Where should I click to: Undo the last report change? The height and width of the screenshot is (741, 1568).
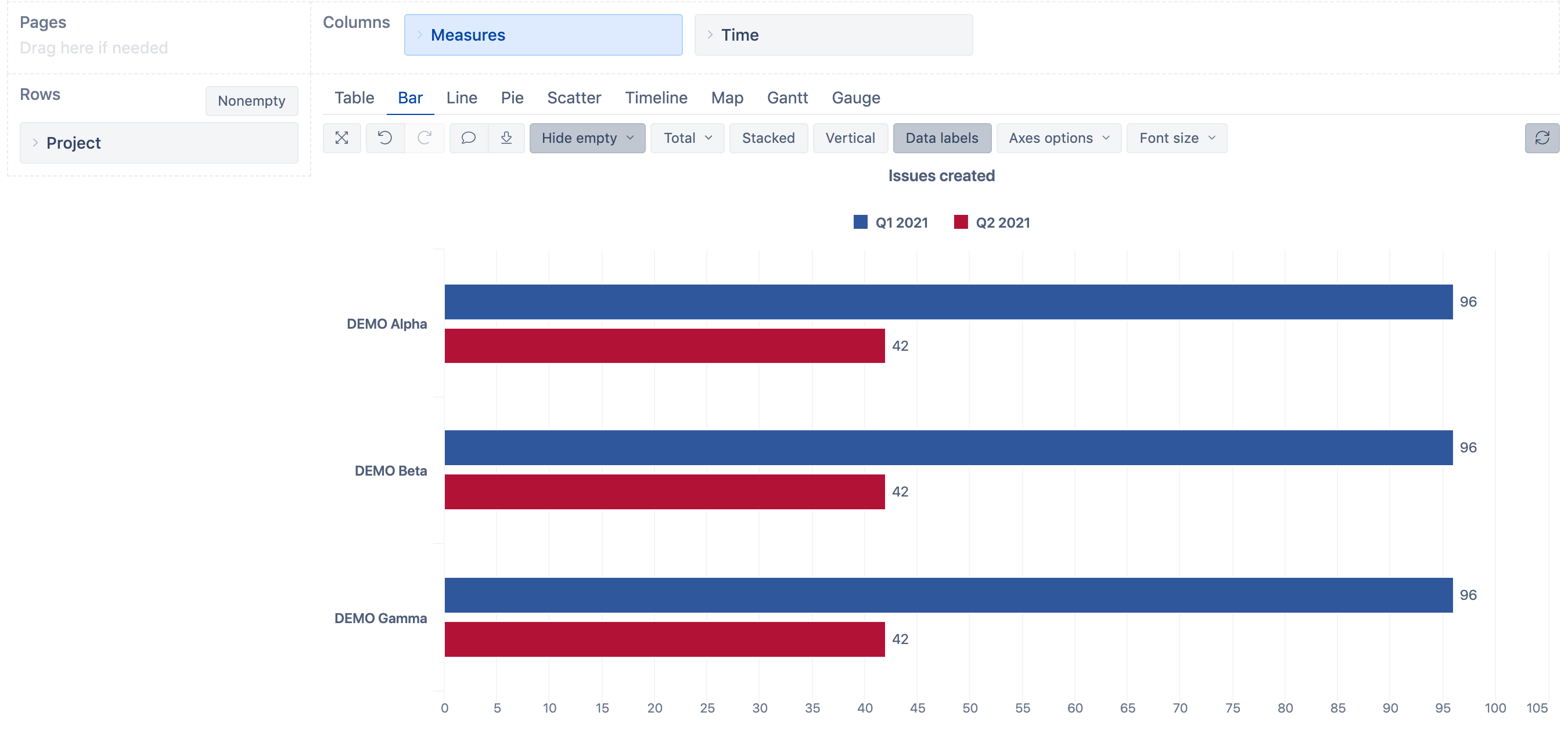pos(384,138)
